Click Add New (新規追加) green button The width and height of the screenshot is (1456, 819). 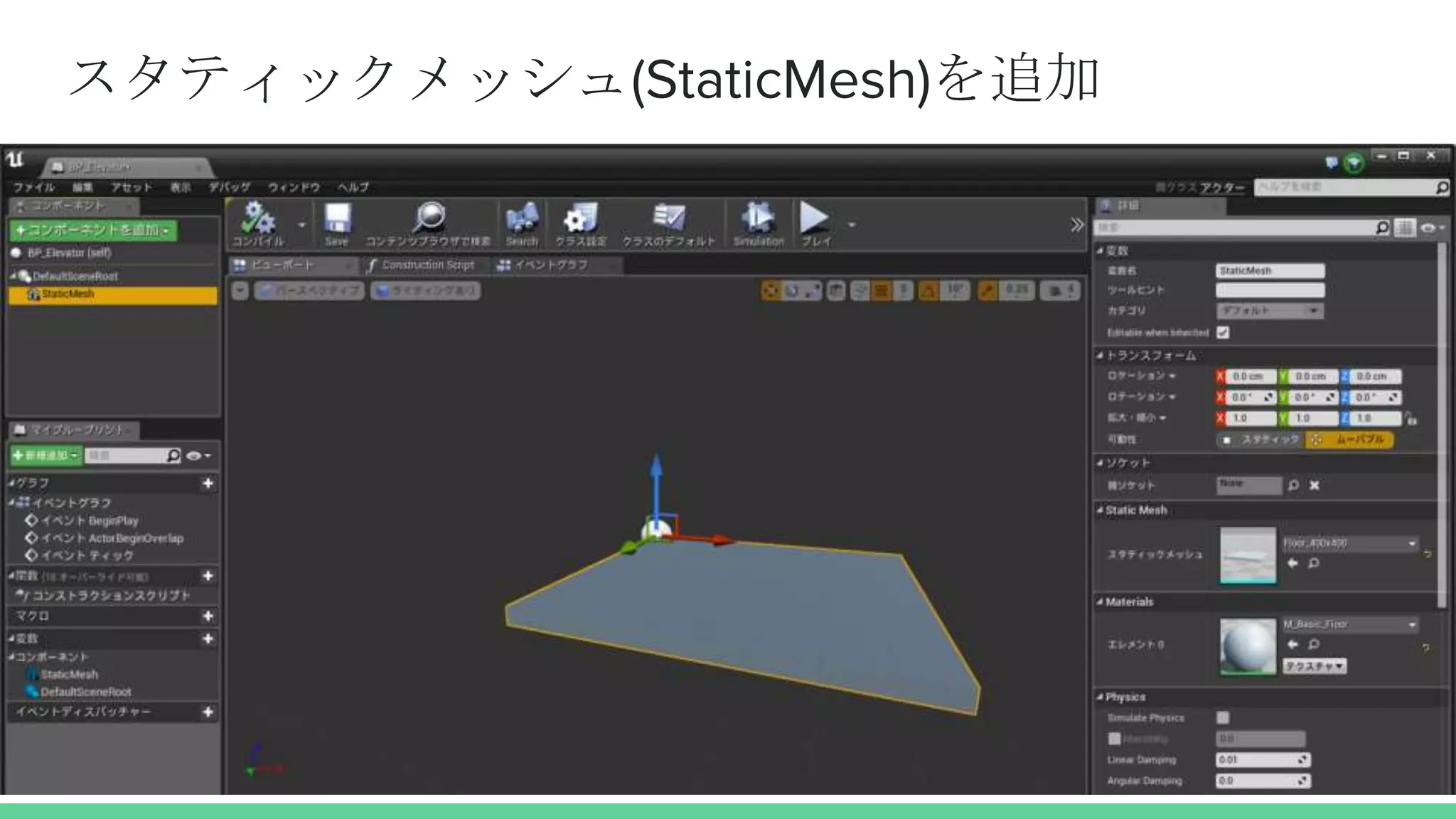(x=45, y=455)
